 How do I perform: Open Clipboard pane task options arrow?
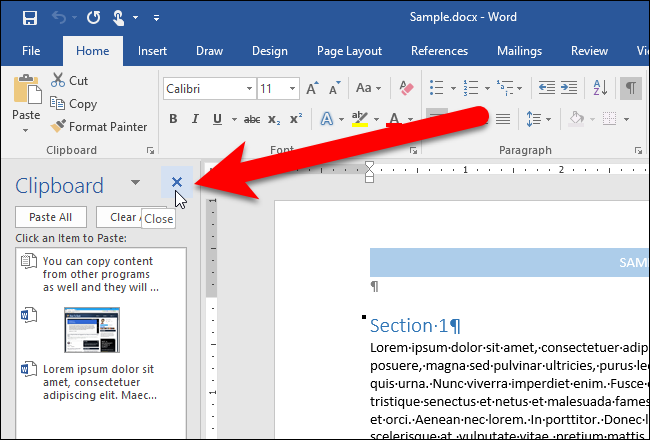click(135, 182)
